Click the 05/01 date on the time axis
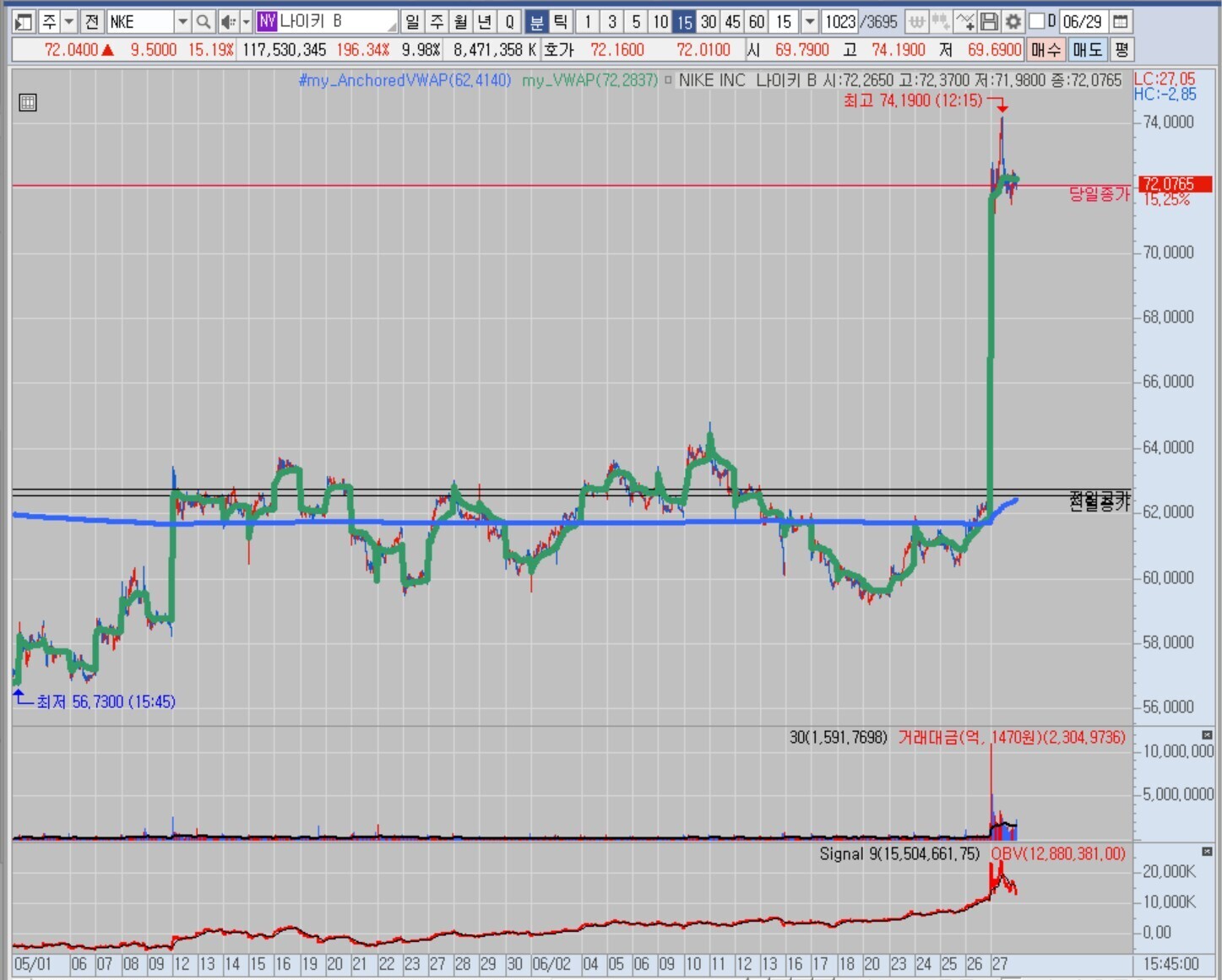This screenshot has height=980, width=1222. 32,964
